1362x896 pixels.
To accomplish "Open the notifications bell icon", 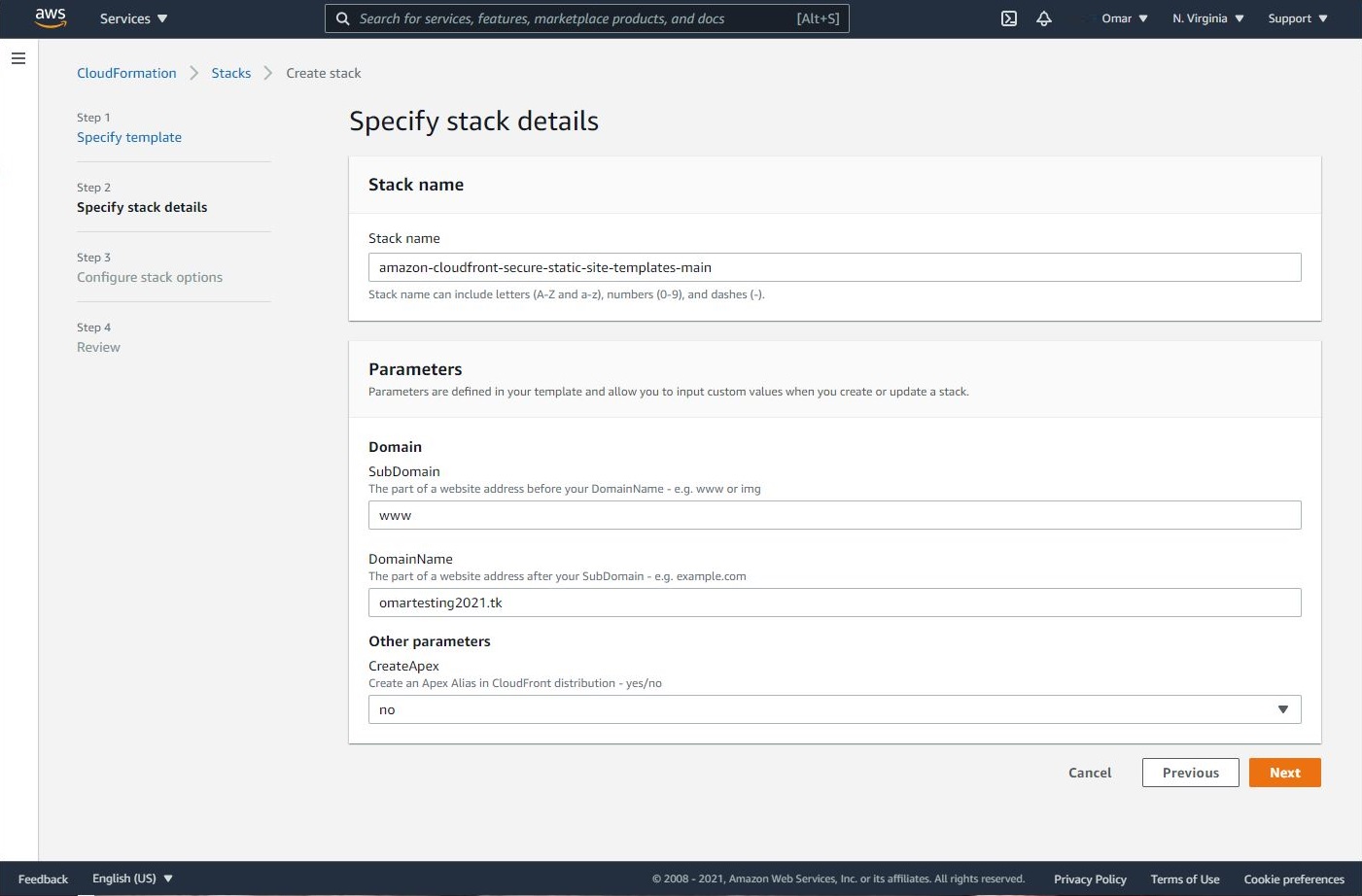I will pos(1044,18).
